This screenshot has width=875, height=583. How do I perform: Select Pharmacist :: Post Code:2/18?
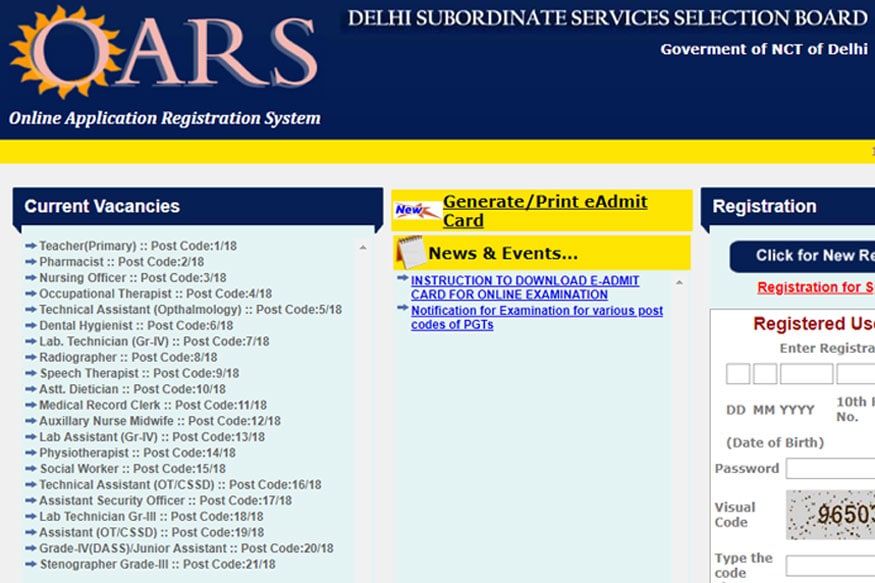point(122,262)
